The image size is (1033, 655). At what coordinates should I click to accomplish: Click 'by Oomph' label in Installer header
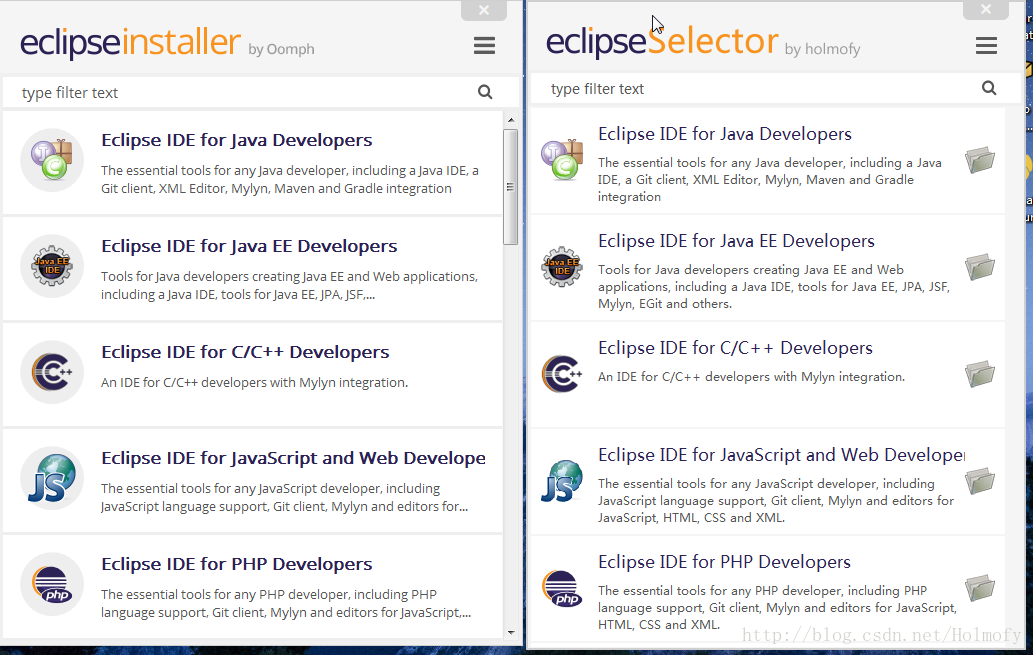[281, 49]
